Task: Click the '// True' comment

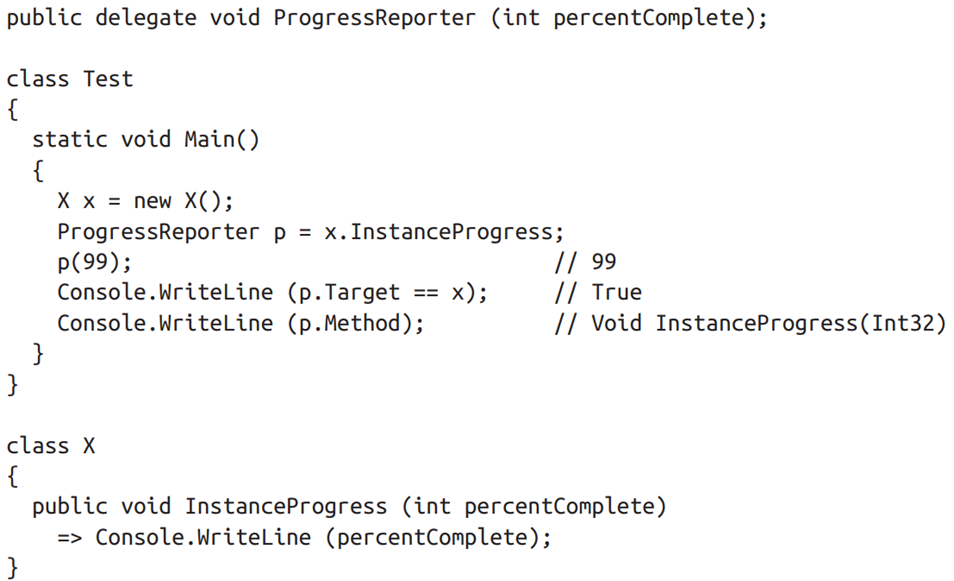Action: [x=597, y=293]
